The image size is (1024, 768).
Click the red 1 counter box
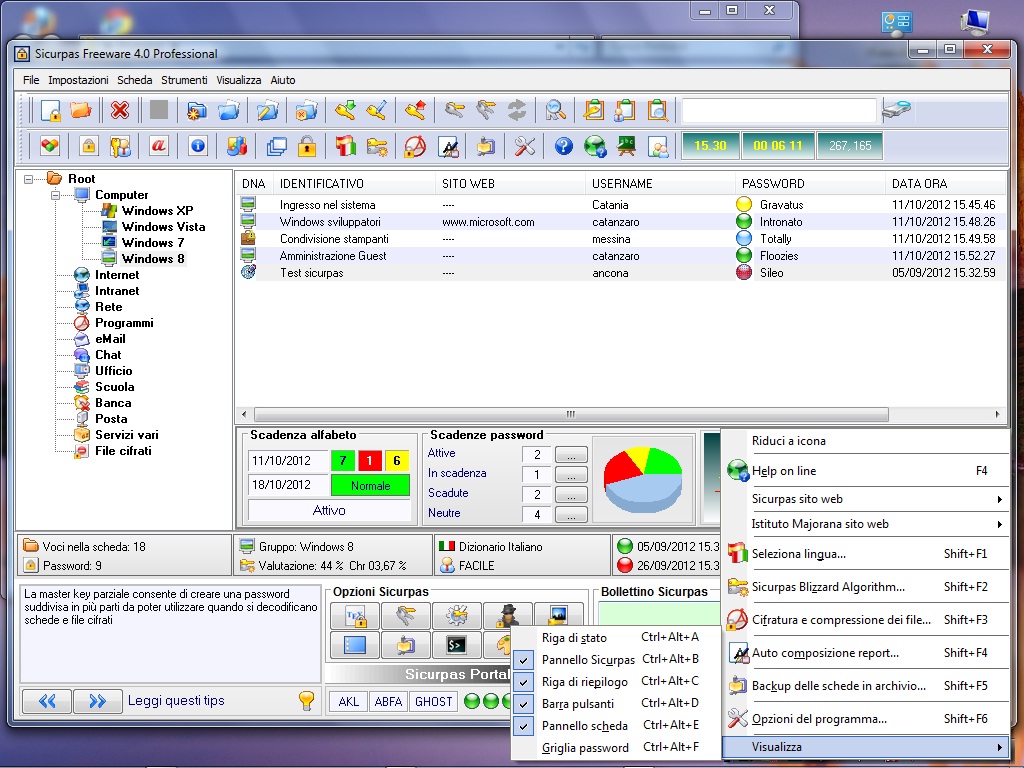coord(370,460)
